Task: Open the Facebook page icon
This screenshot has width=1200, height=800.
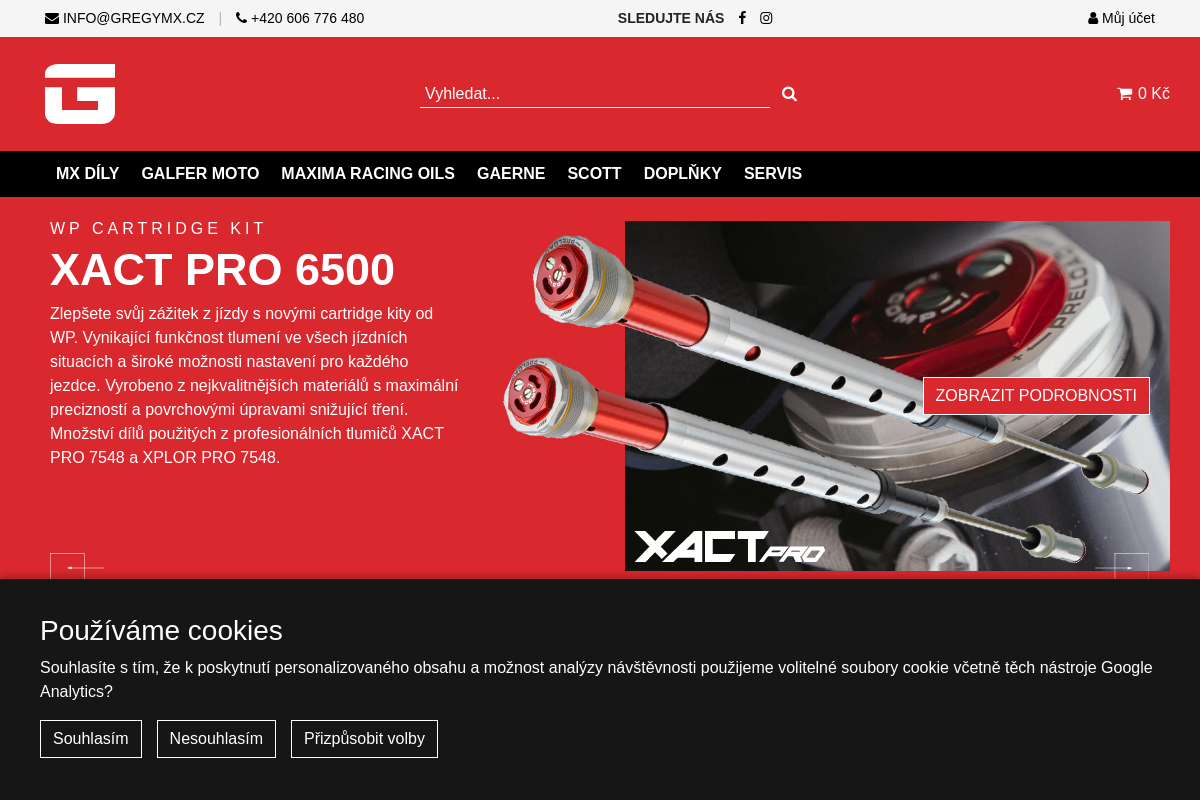Action: pyautogui.click(x=742, y=18)
